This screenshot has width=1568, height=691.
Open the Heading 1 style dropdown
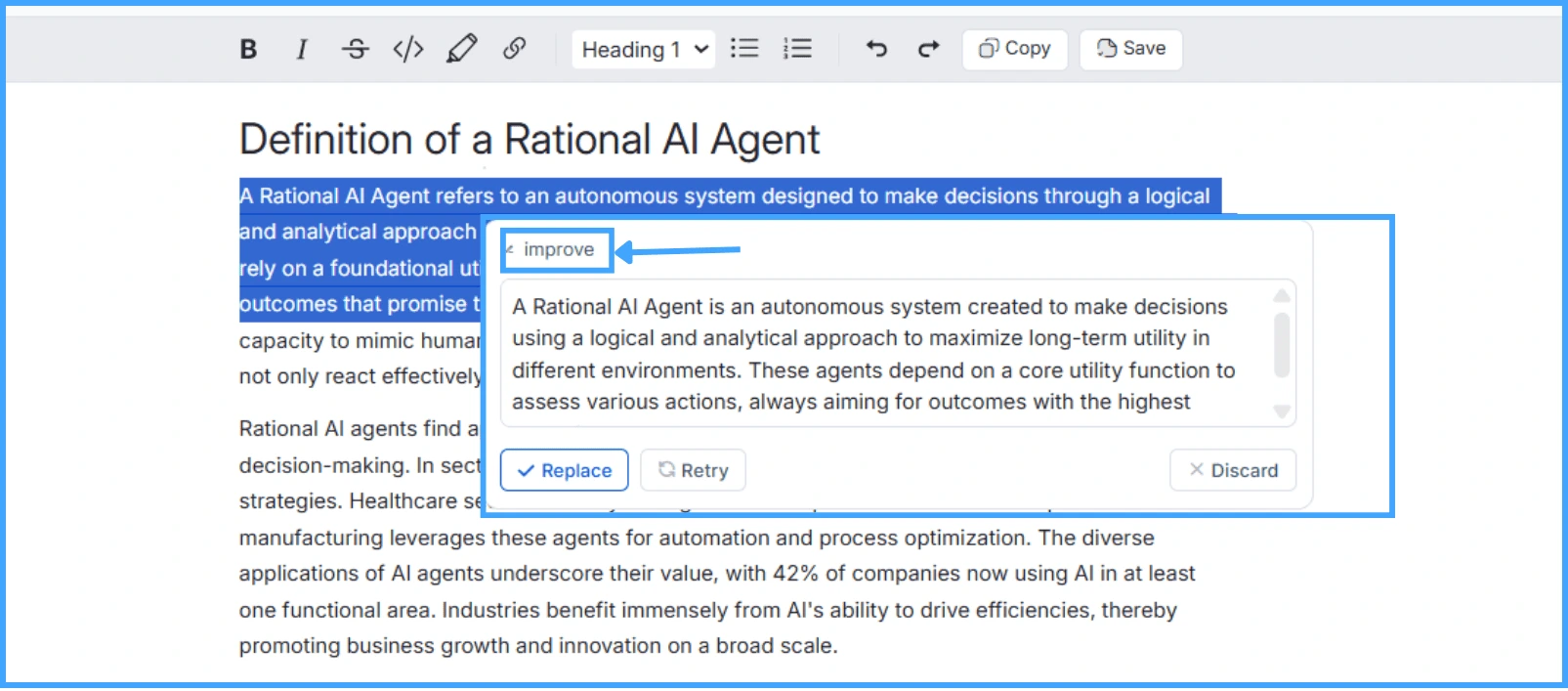click(x=644, y=50)
